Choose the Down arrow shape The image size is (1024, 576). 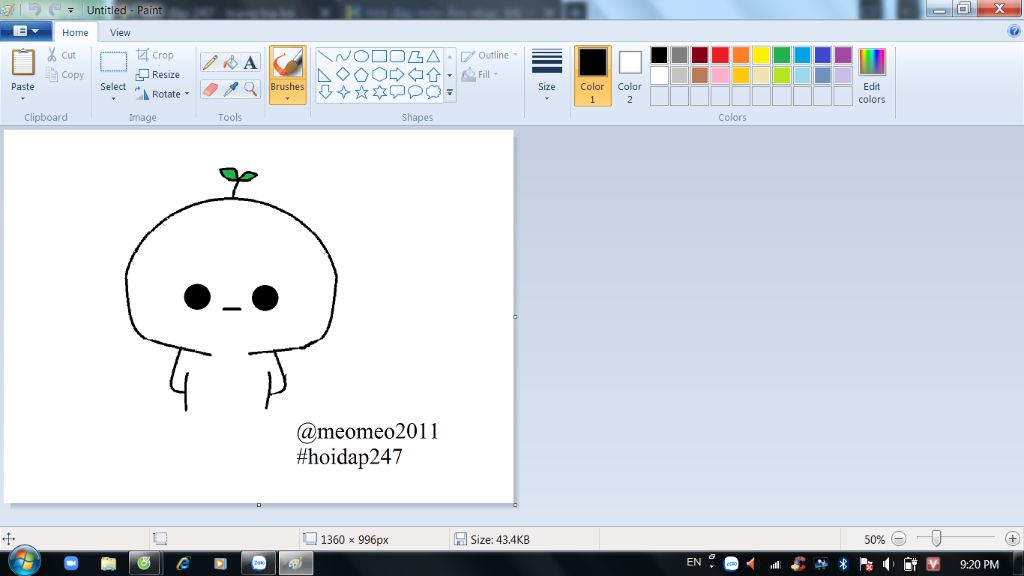coord(325,92)
